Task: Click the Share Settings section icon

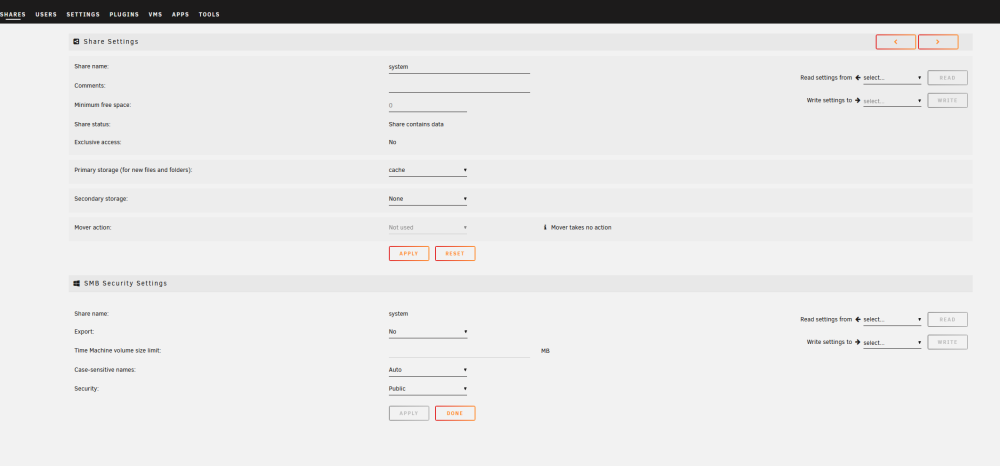Action: [77, 41]
